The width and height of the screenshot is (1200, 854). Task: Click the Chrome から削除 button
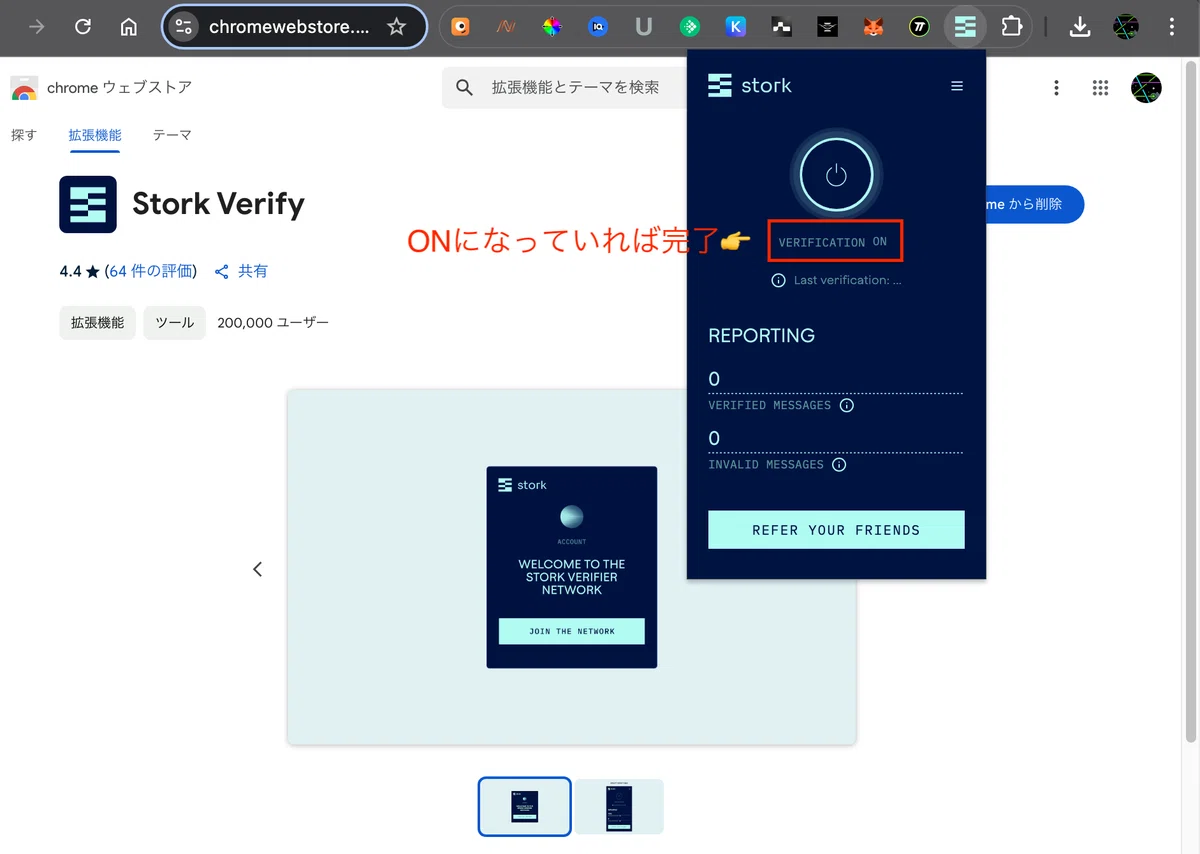(1035, 204)
